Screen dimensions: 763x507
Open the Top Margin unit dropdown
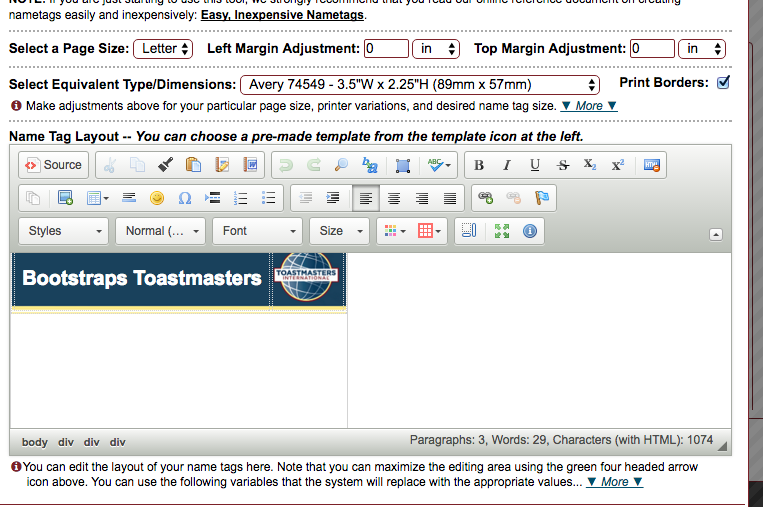pos(702,49)
